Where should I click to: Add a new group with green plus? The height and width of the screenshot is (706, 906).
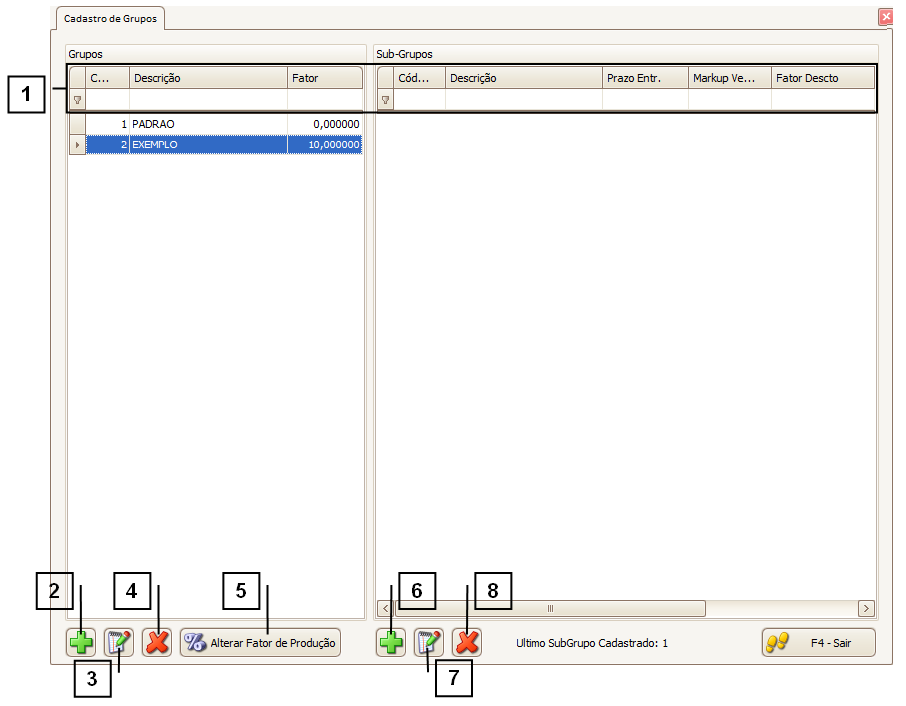pos(81,642)
